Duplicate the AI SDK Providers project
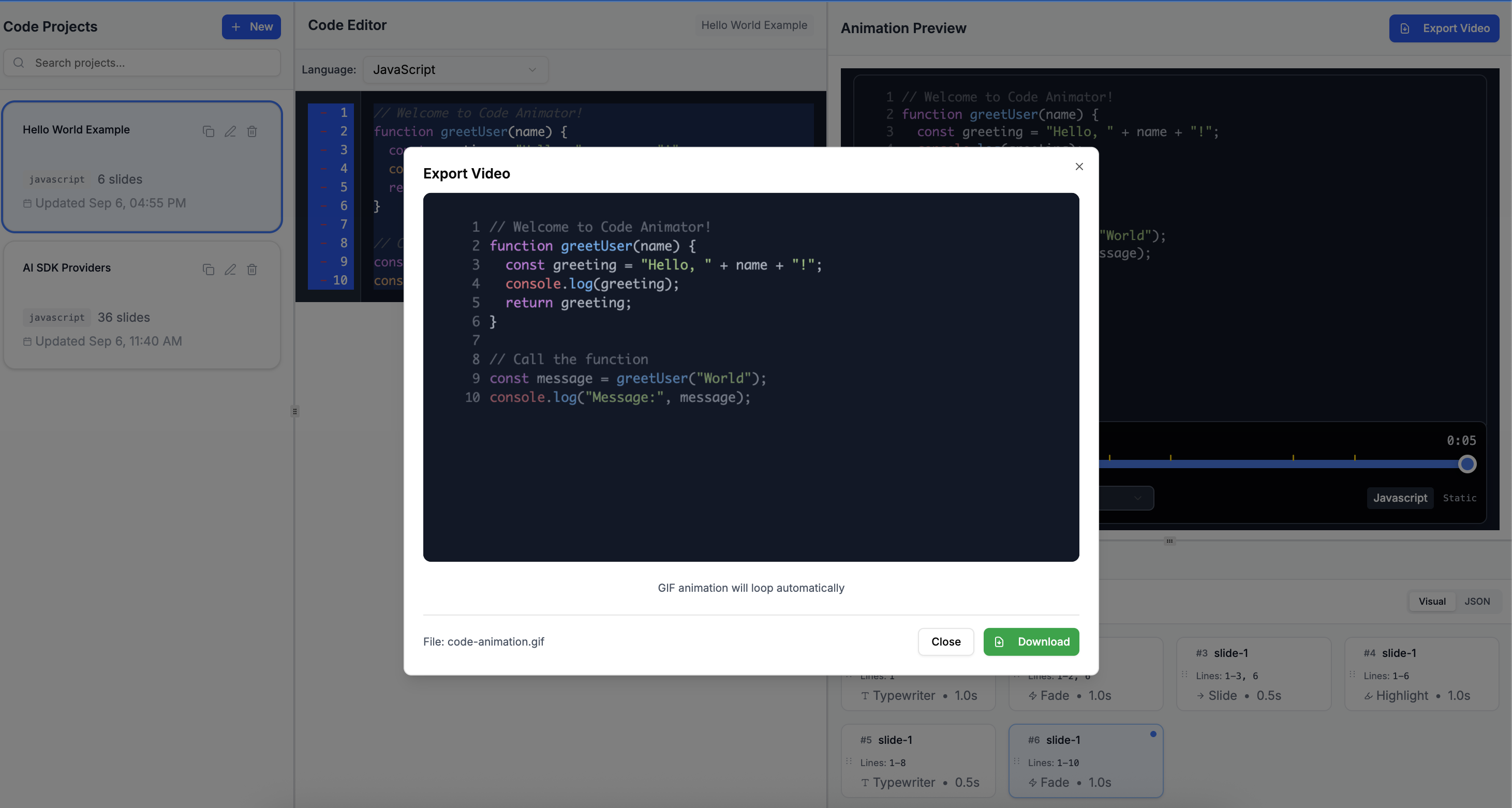The height and width of the screenshot is (808, 1512). [209, 270]
